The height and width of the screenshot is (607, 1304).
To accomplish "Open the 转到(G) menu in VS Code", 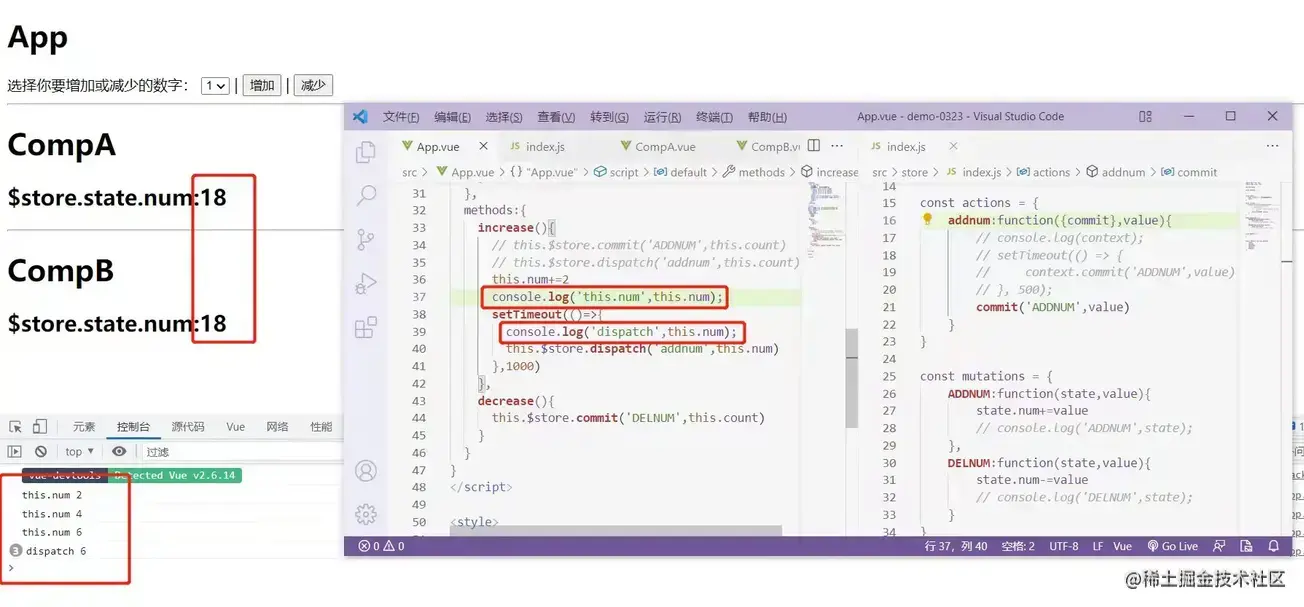I will tap(609, 117).
